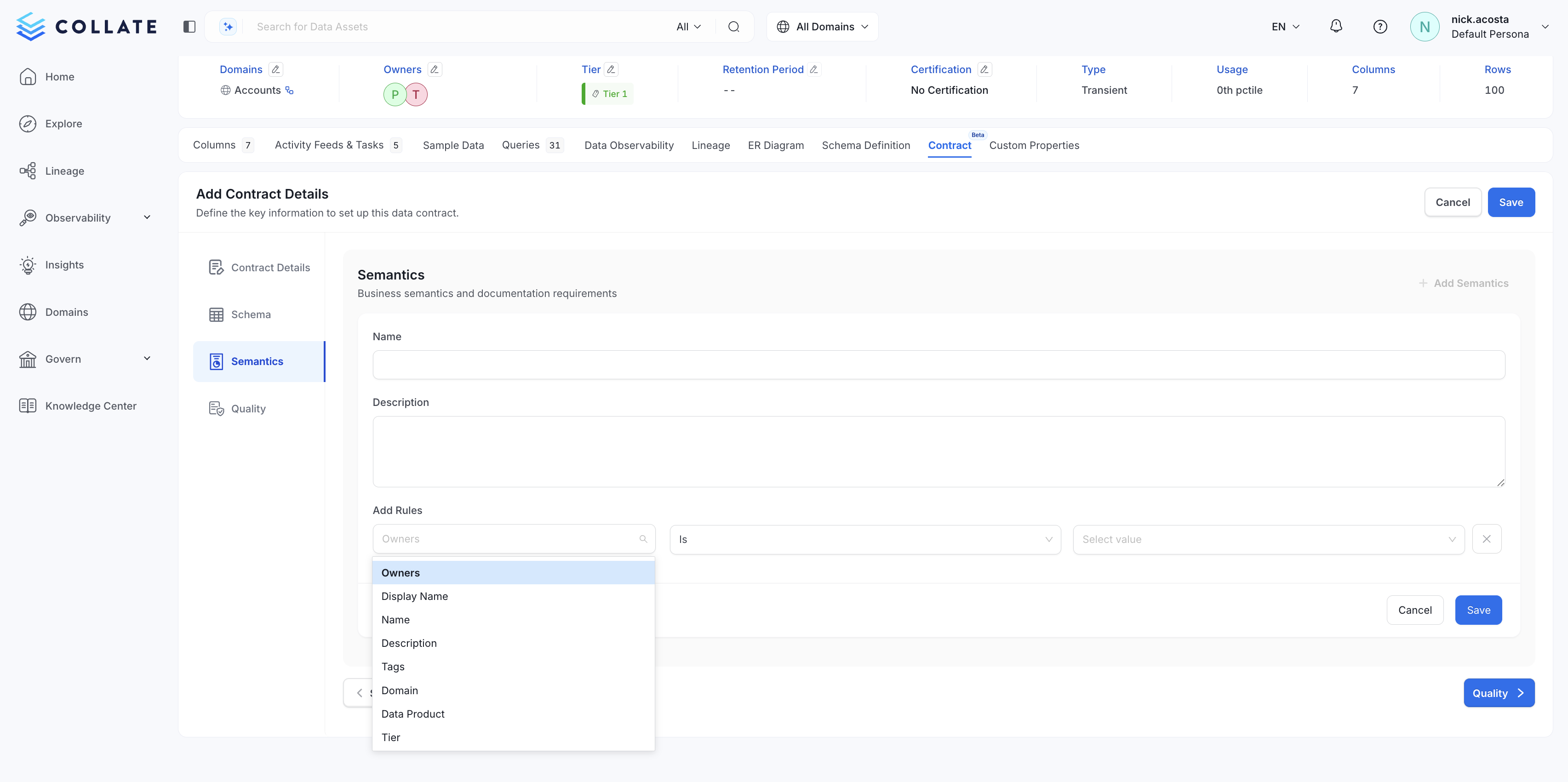Click the Knowledge Center sidebar icon

point(28,405)
